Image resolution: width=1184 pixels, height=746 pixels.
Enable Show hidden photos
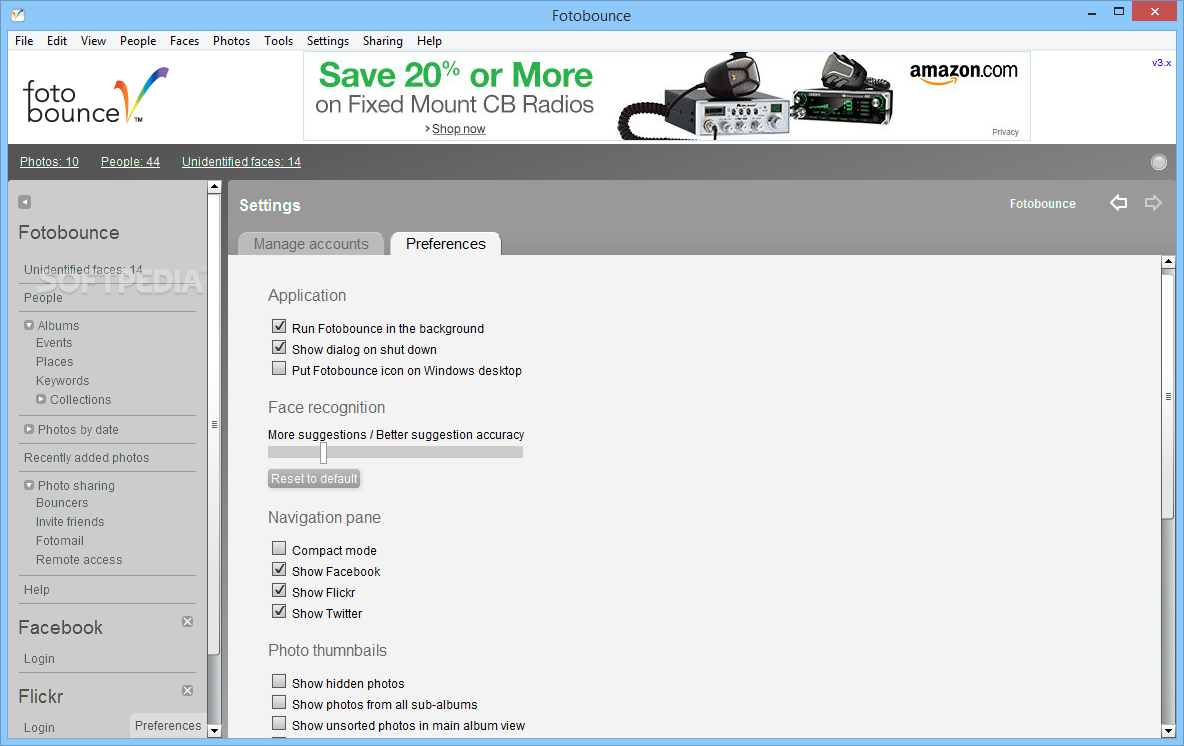click(279, 682)
